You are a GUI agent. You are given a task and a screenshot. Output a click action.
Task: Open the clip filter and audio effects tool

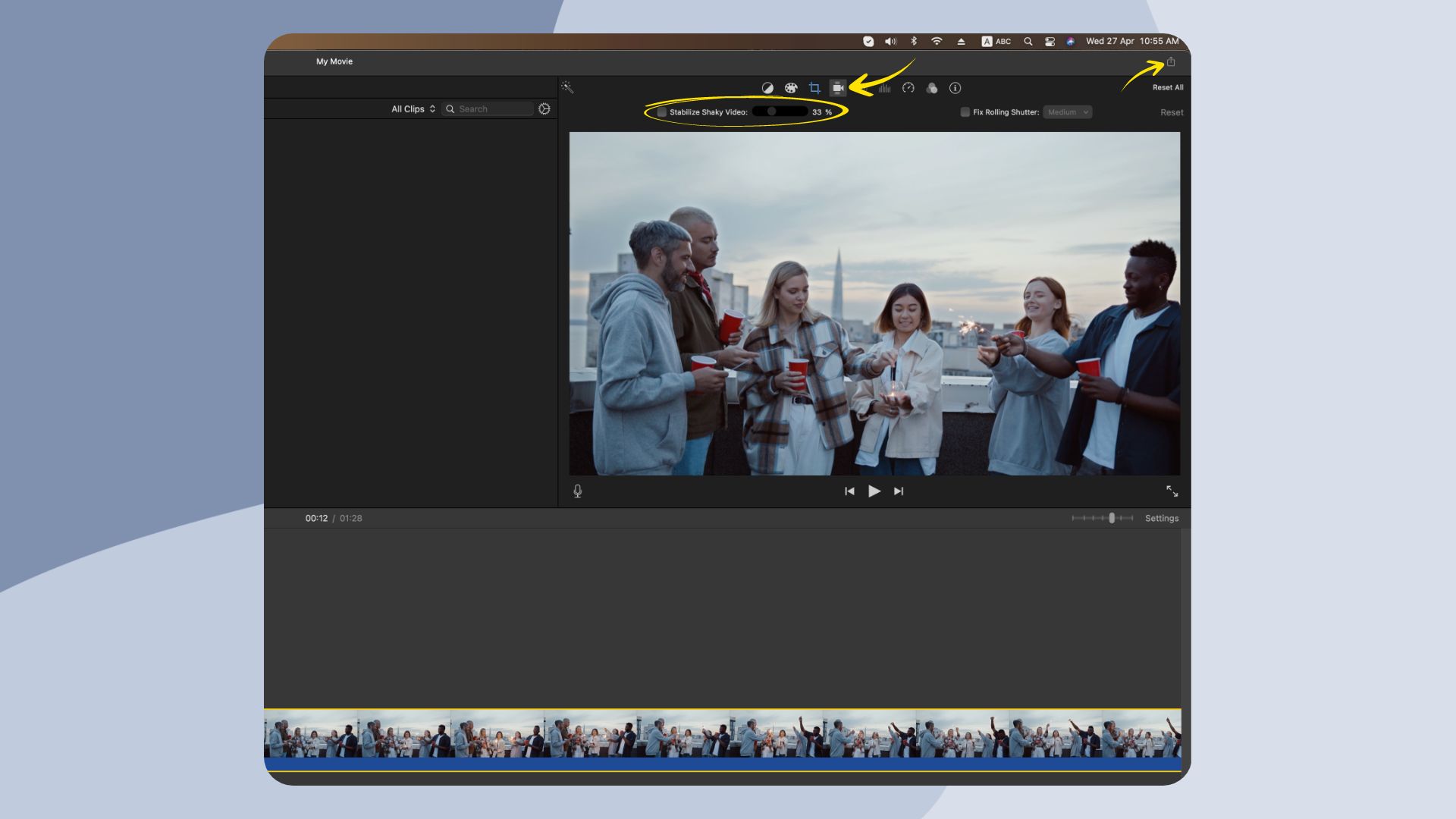point(932,88)
